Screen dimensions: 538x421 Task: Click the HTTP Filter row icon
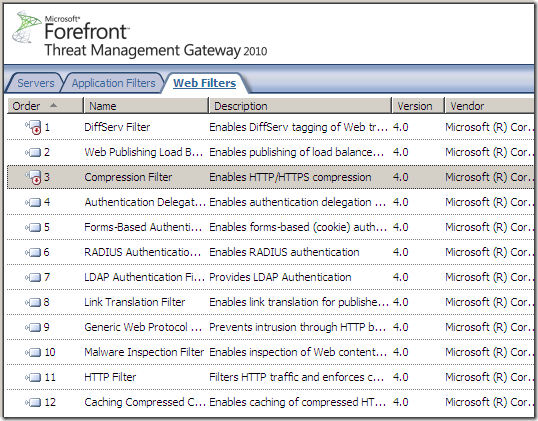(33, 377)
